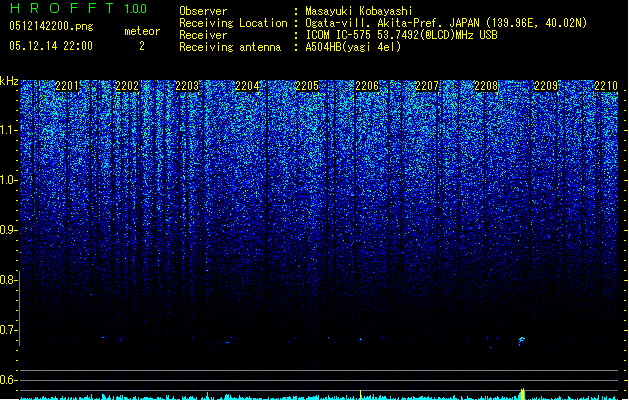629x400 pixels.
Task: Click the 0.9 frequency axis label
Action: (x=8, y=230)
